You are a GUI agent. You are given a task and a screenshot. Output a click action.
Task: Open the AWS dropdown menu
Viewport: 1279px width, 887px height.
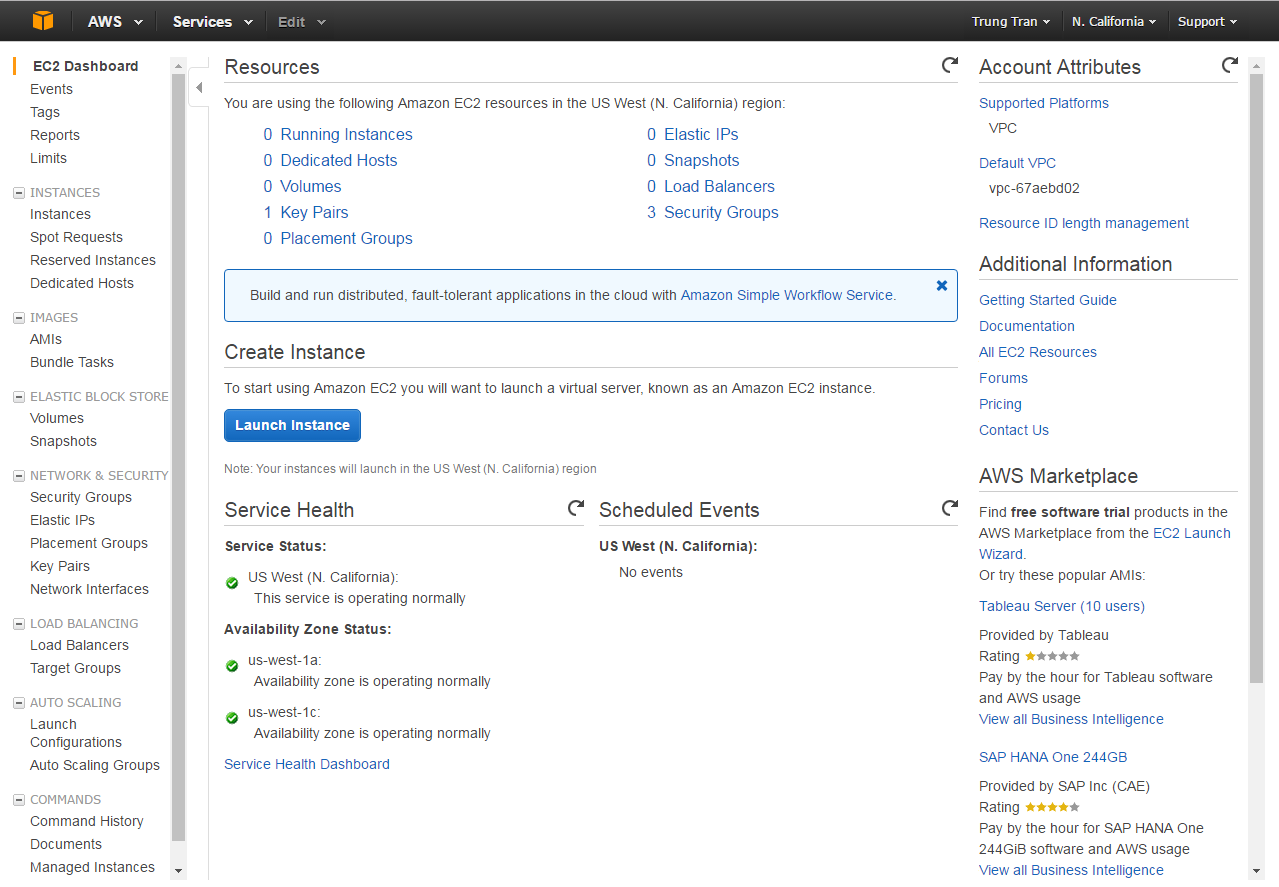[x=114, y=21]
